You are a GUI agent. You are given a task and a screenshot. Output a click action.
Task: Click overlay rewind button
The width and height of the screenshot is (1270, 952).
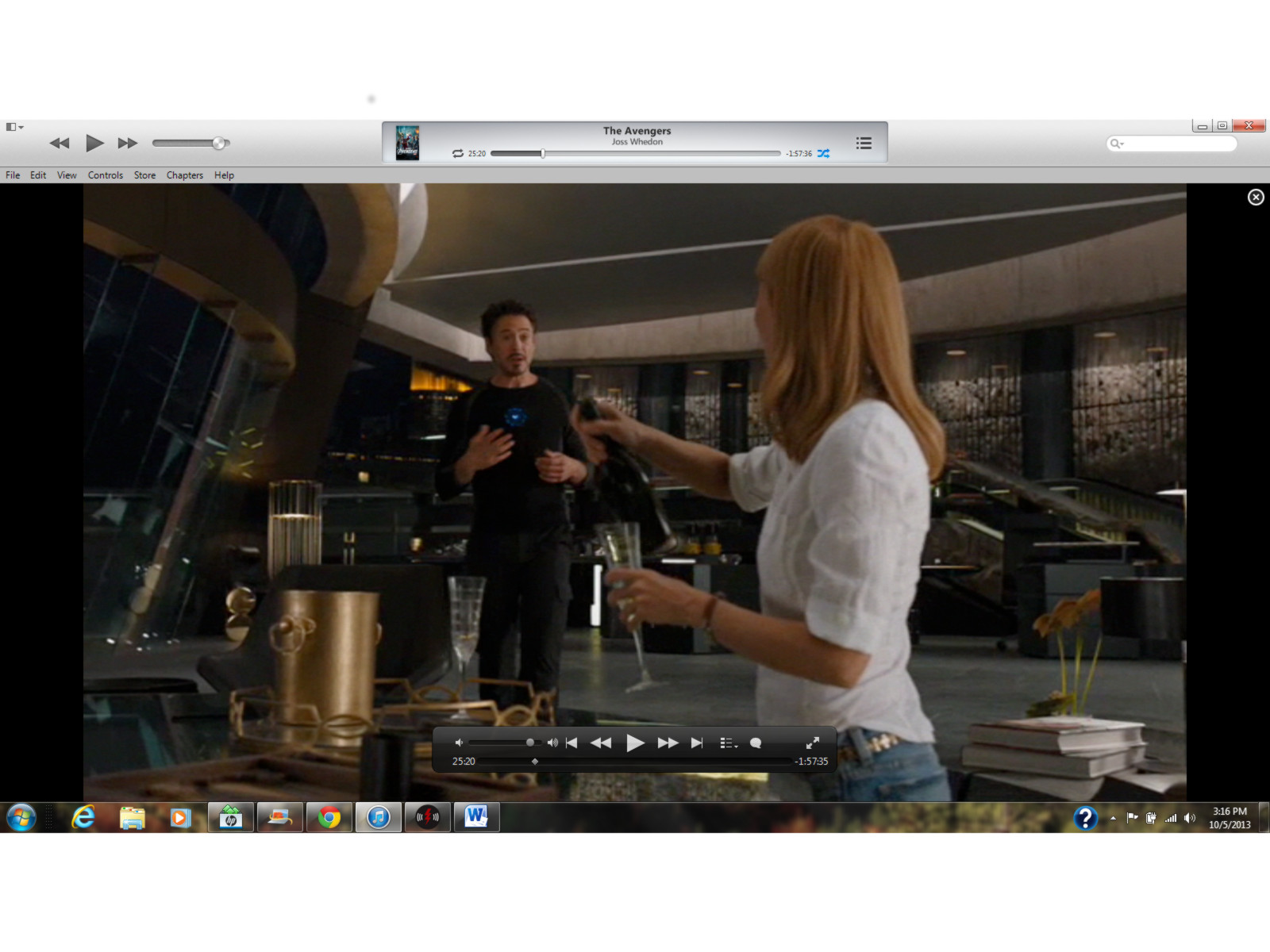click(601, 743)
